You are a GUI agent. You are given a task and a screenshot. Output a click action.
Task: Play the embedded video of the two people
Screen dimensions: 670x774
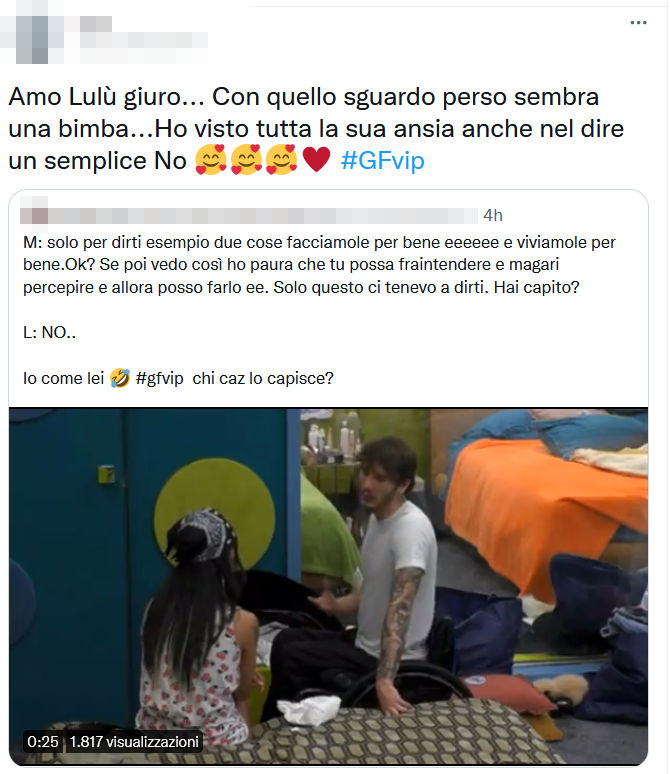pos(328,586)
